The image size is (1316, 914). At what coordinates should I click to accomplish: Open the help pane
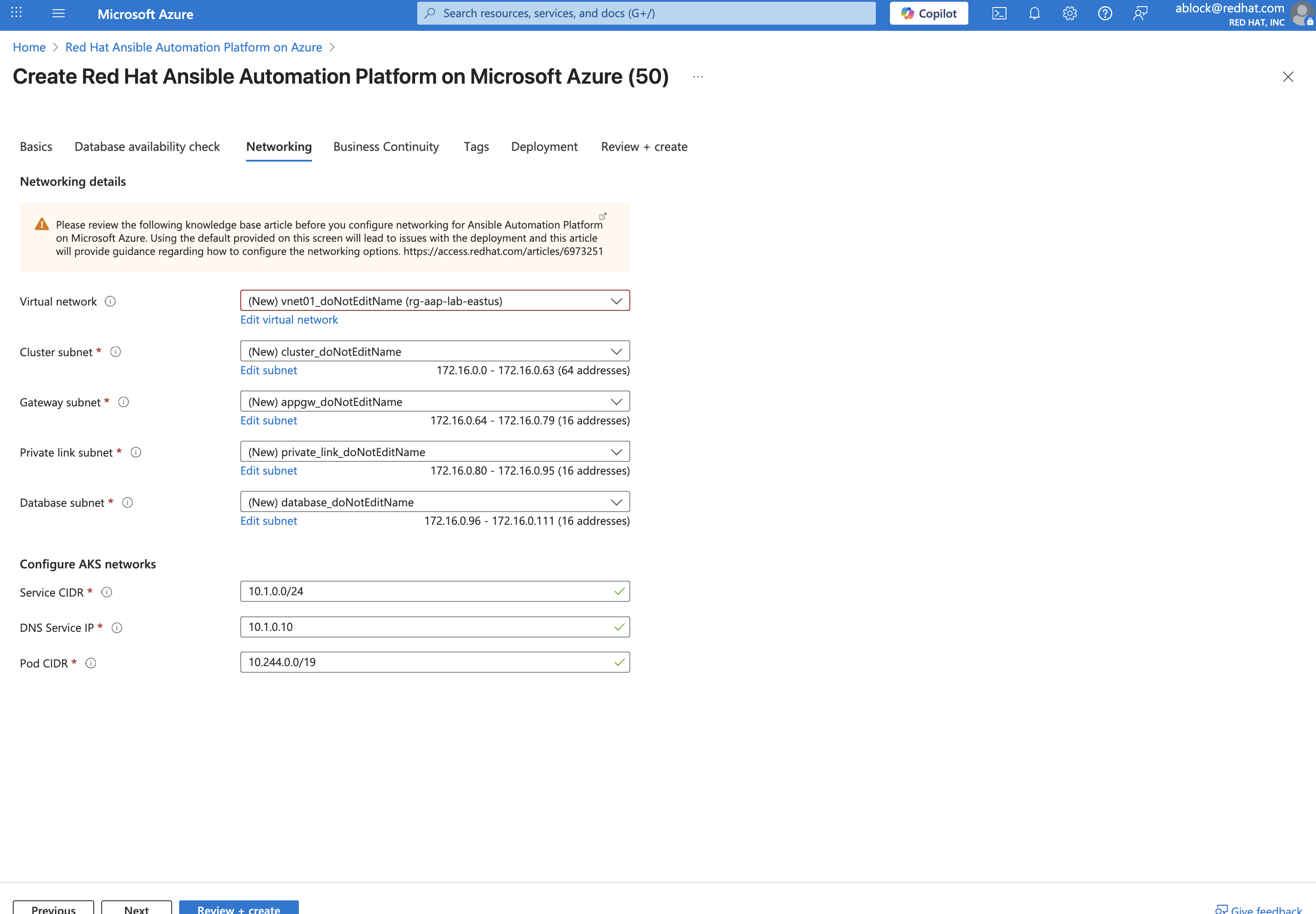[x=1105, y=13]
